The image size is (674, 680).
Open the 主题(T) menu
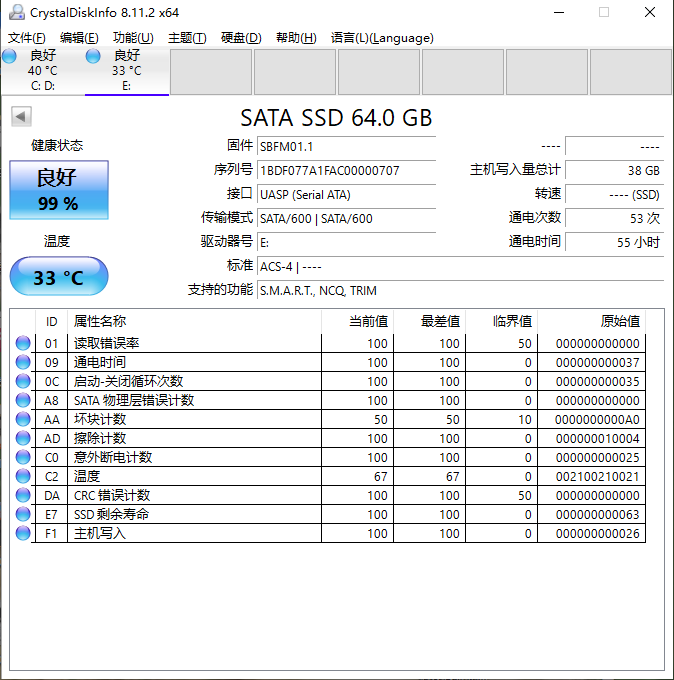187,38
